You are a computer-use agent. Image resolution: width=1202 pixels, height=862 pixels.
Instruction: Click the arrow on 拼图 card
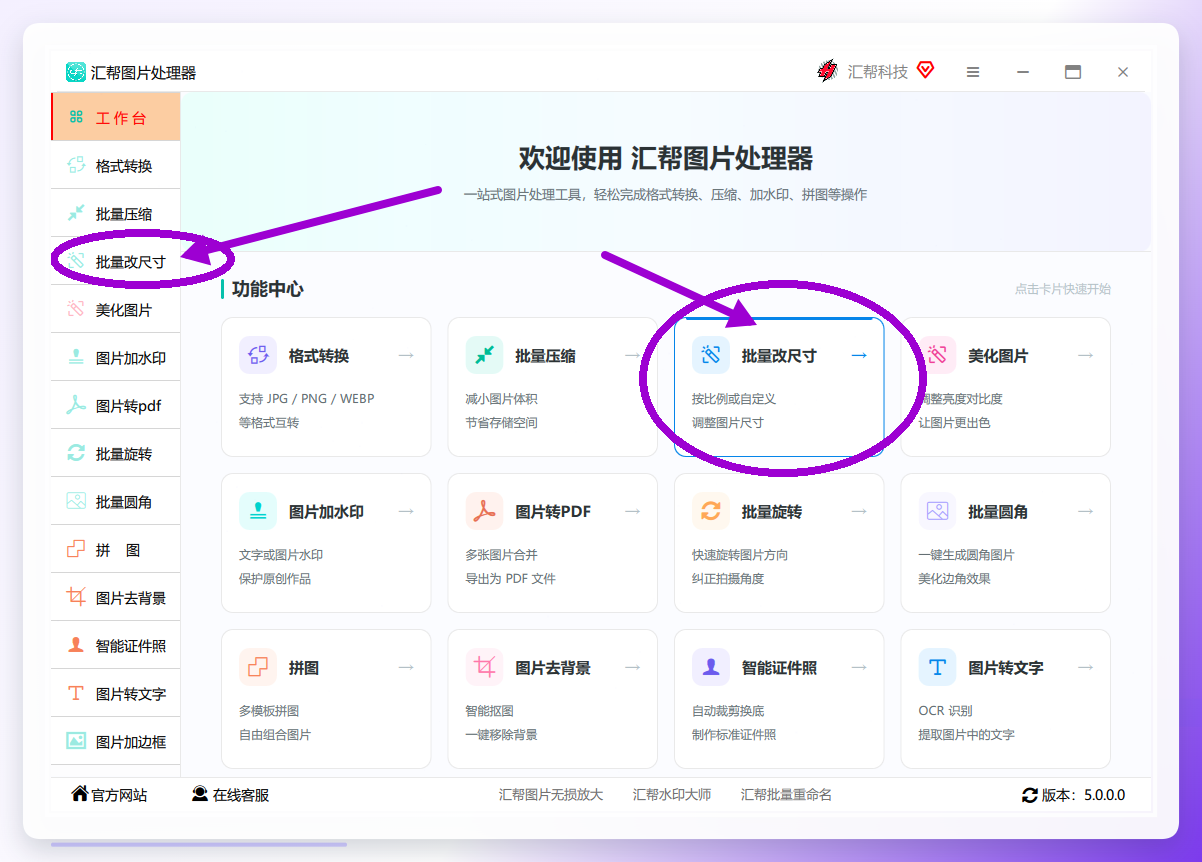pyautogui.click(x=406, y=667)
